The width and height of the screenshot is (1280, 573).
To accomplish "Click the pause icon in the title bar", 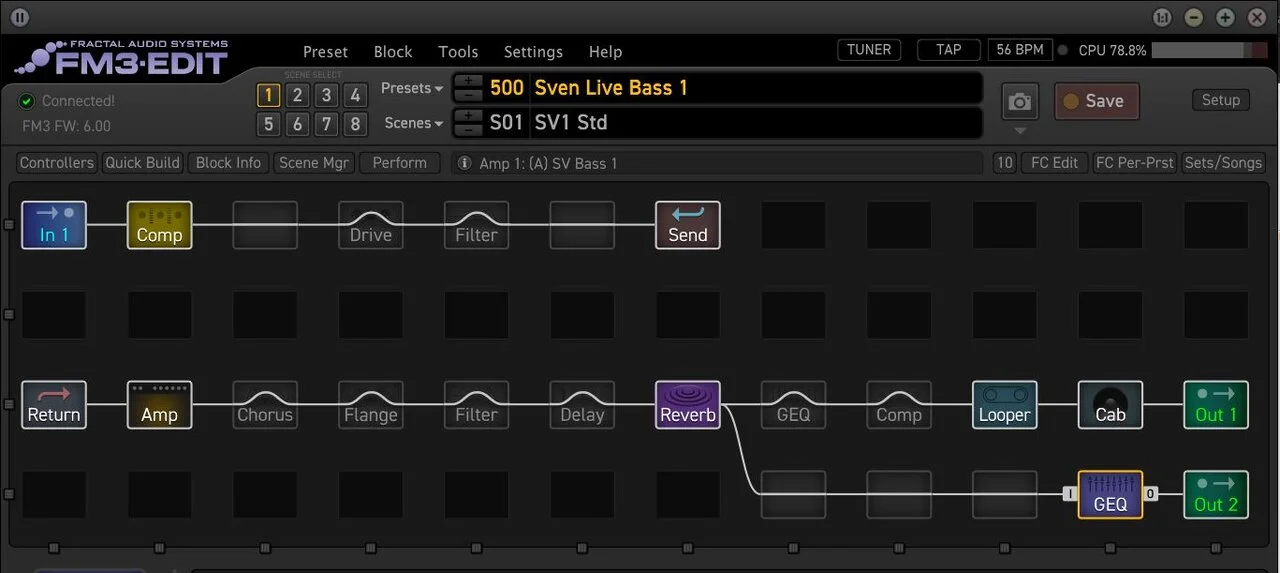I will point(20,17).
